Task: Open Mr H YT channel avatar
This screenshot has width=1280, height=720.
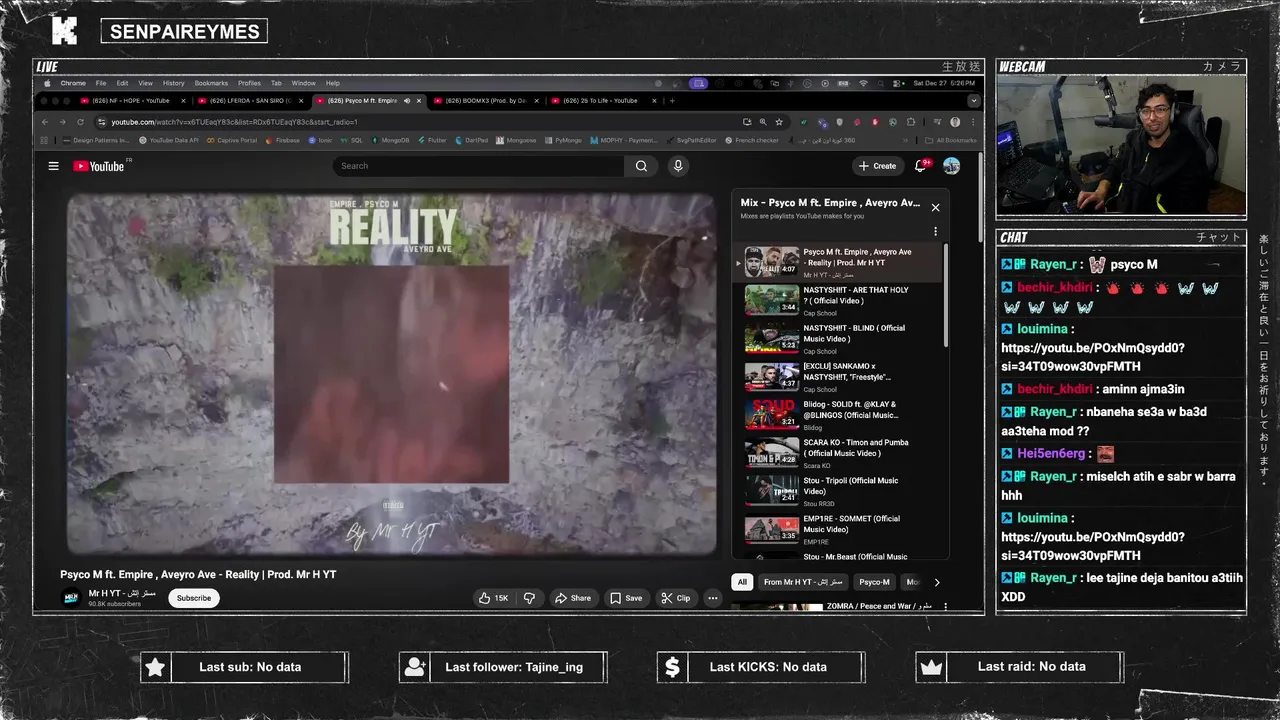Action: [72, 598]
